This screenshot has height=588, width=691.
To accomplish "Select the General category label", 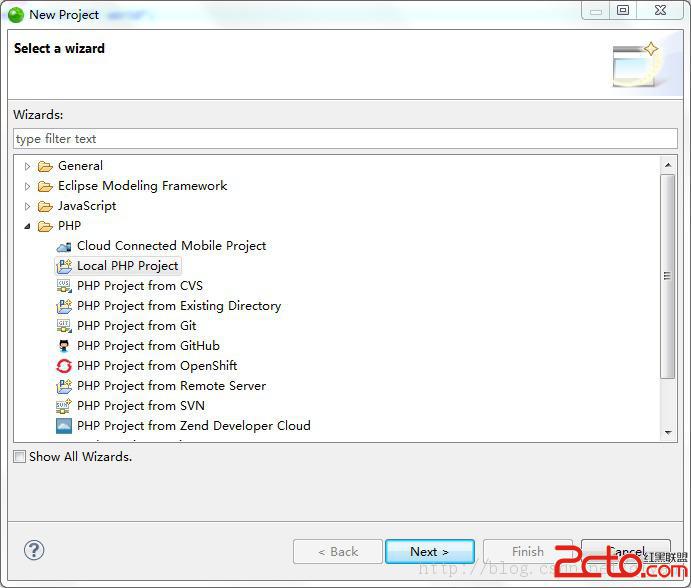I will tap(80, 166).
